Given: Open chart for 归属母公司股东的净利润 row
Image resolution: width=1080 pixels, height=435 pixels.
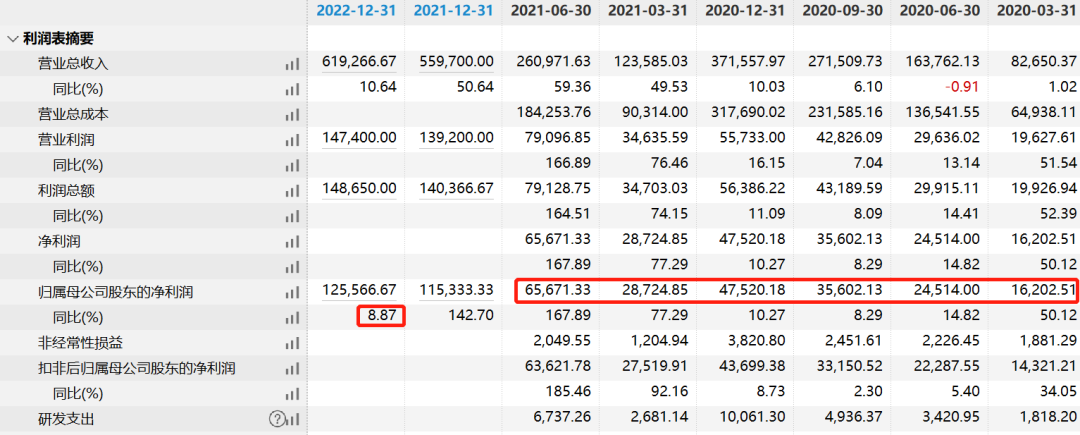Looking at the screenshot, I should tap(292, 292).
